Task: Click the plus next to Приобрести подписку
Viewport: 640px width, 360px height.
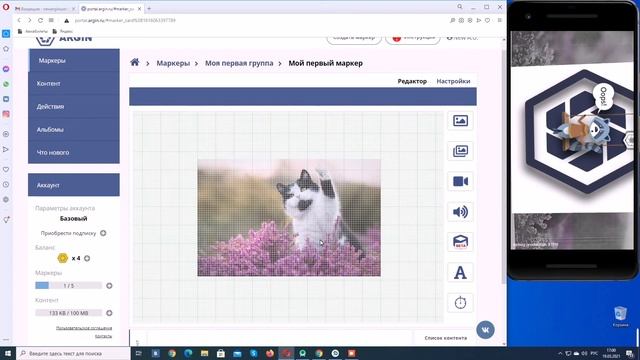Action: coord(103,233)
